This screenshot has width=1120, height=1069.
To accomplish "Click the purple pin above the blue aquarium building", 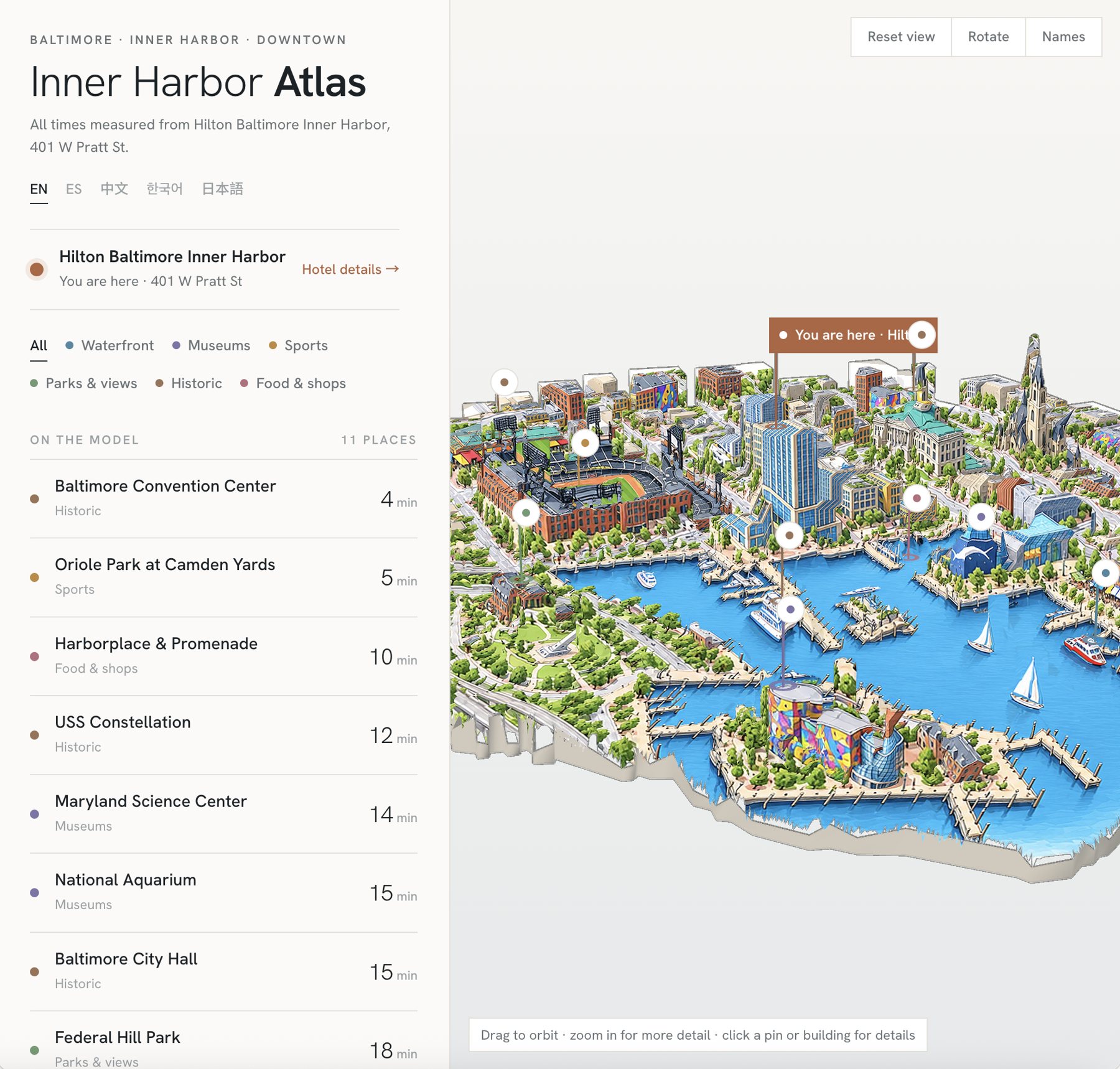I will pyautogui.click(x=981, y=516).
